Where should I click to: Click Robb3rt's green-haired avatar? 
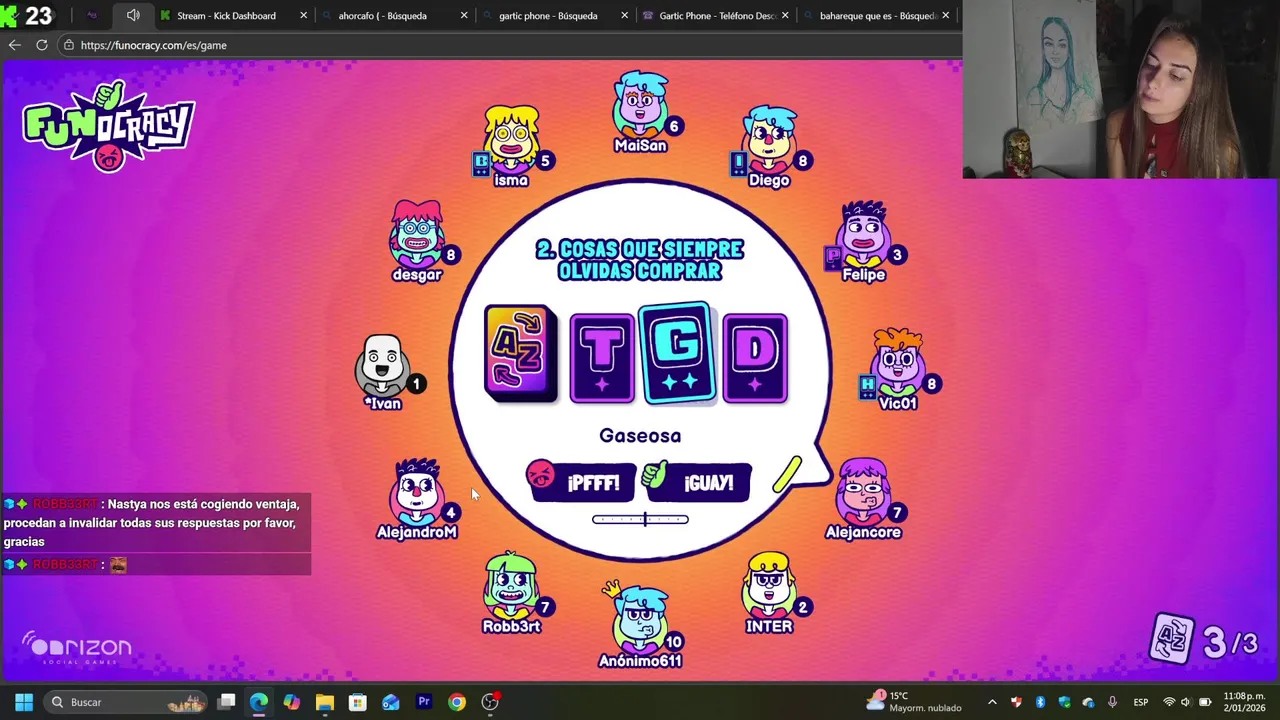pyautogui.click(x=512, y=586)
